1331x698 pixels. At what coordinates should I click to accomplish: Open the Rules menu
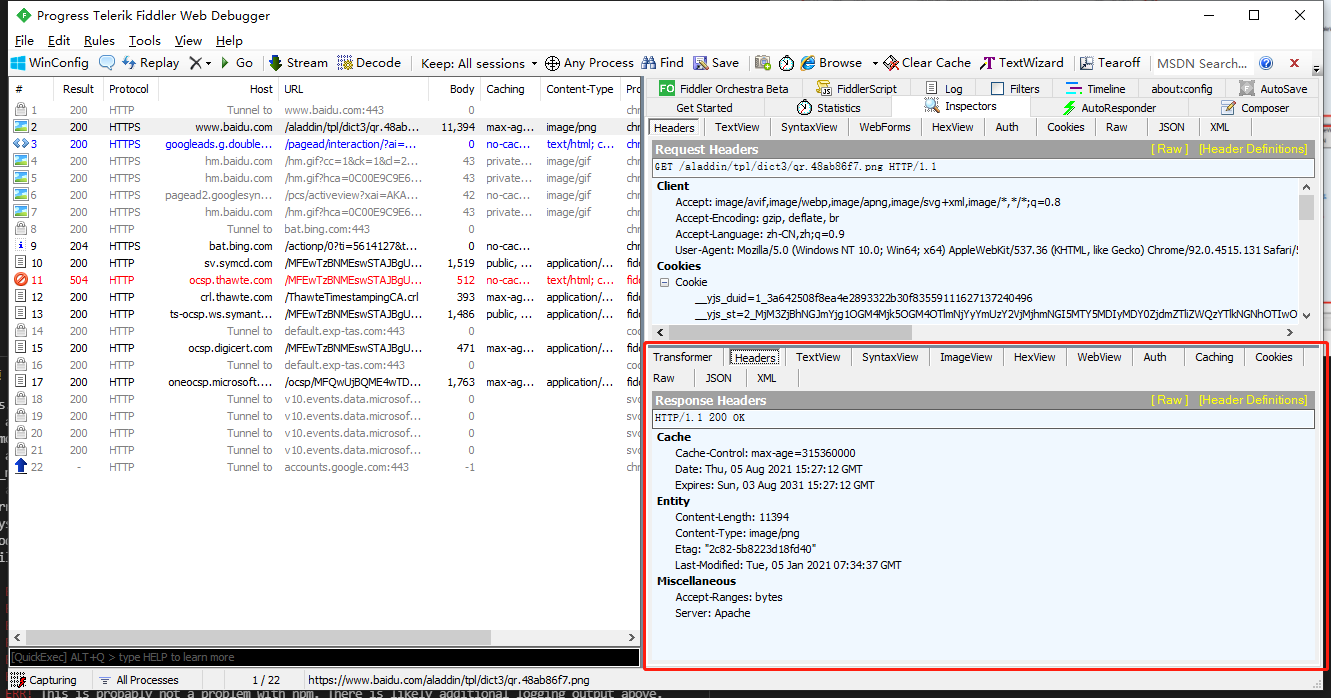coord(99,41)
